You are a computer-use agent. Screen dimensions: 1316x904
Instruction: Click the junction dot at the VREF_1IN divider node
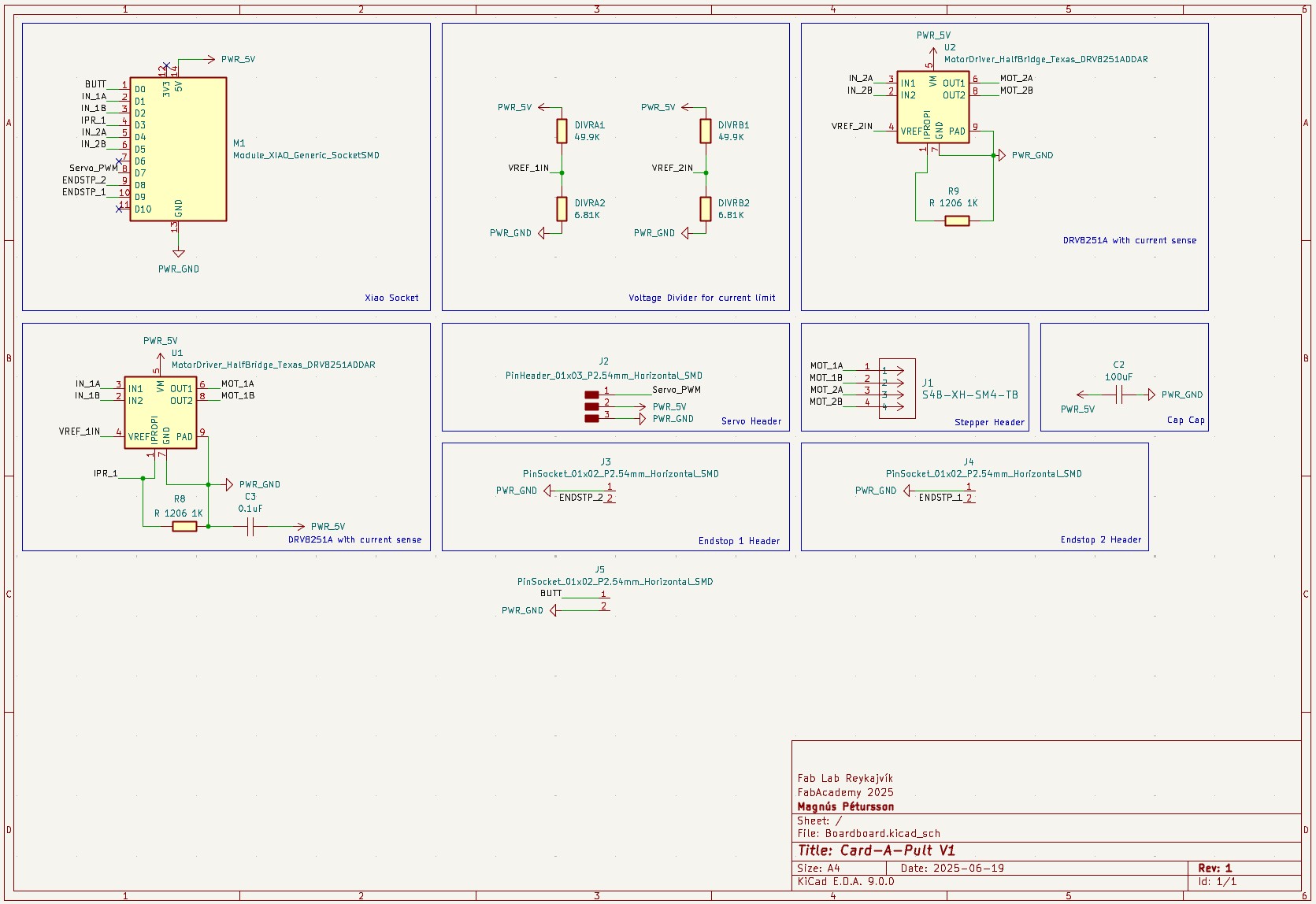pos(562,172)
